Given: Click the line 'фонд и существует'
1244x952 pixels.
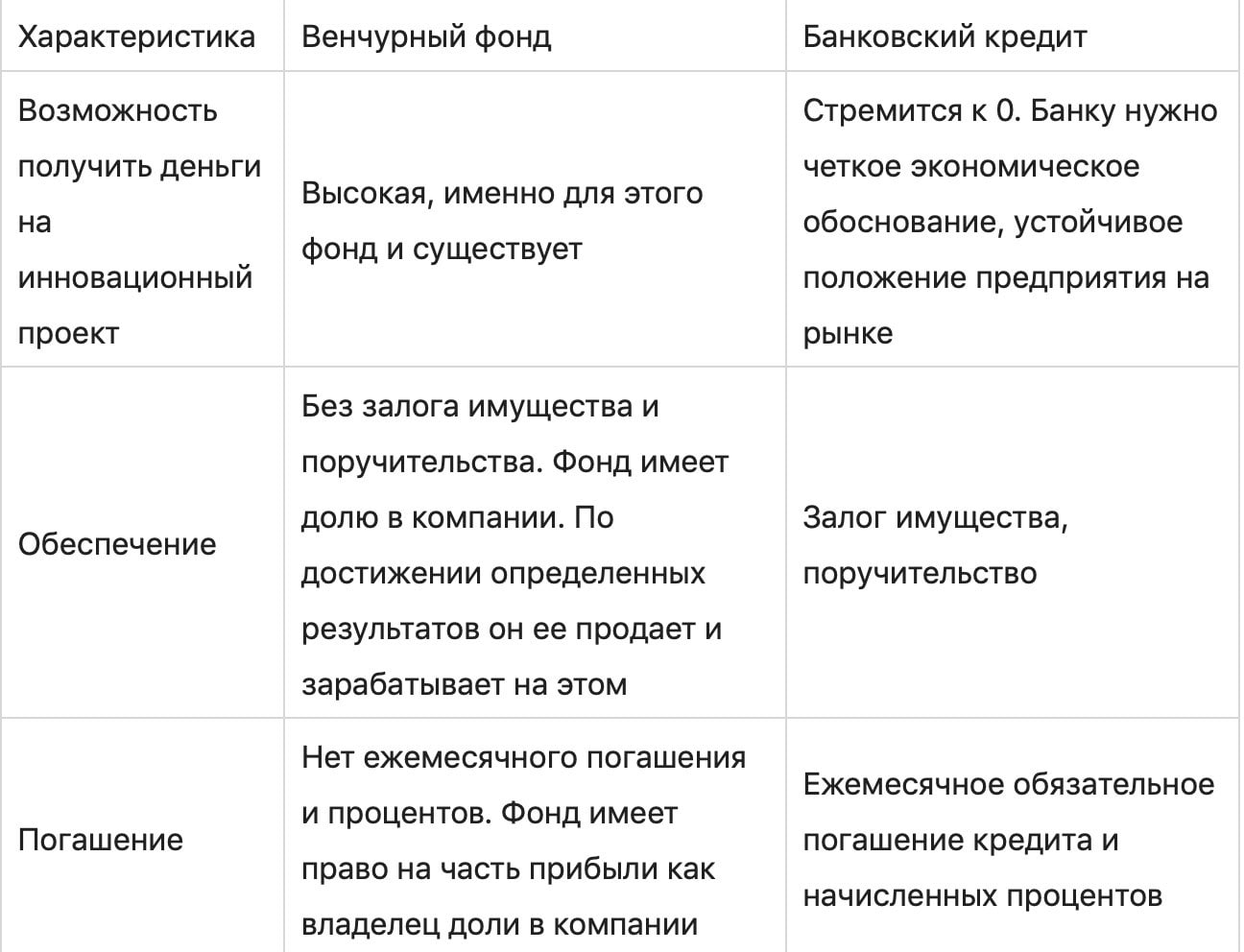Looking at the screenshot, I should click(x=442, y=250).
